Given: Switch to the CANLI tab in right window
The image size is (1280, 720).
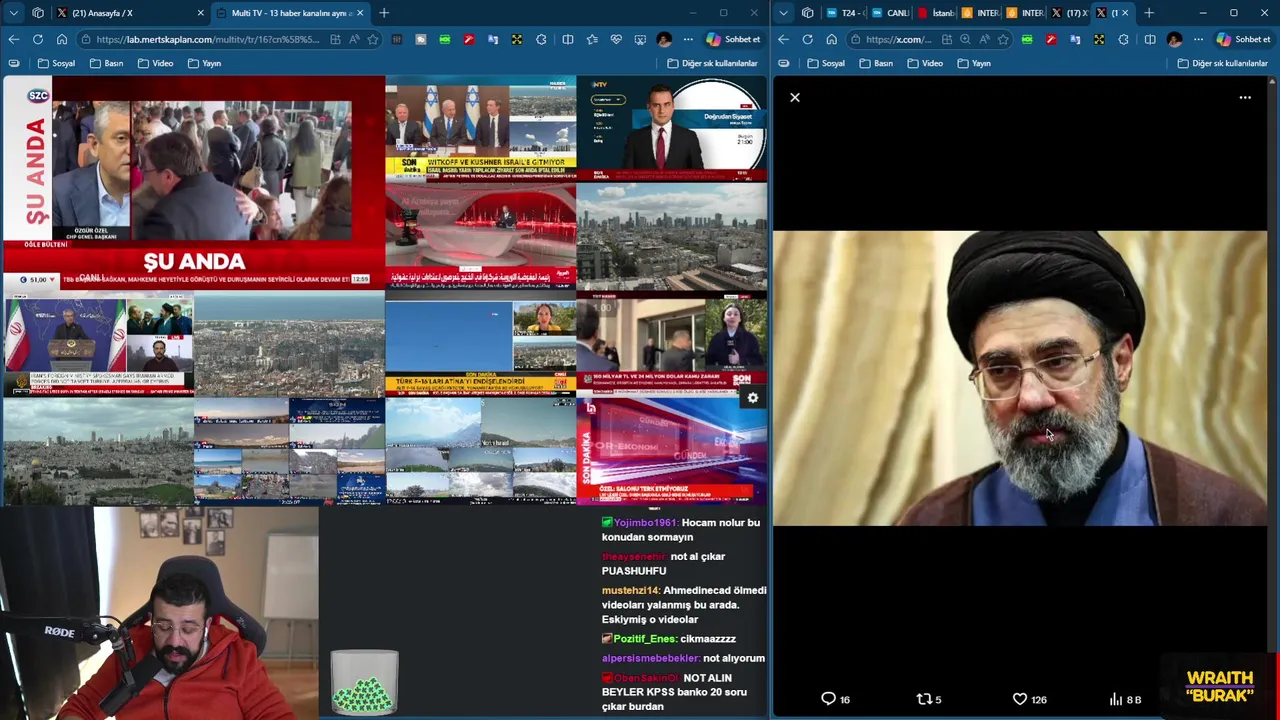Looking at the screenshot, I should click(890, 13).
